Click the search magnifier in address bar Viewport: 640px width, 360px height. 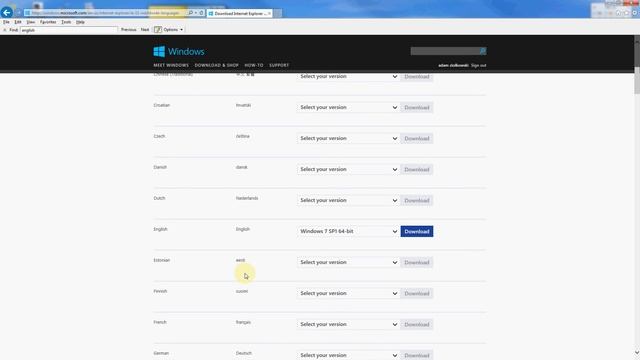click(191, 13)
